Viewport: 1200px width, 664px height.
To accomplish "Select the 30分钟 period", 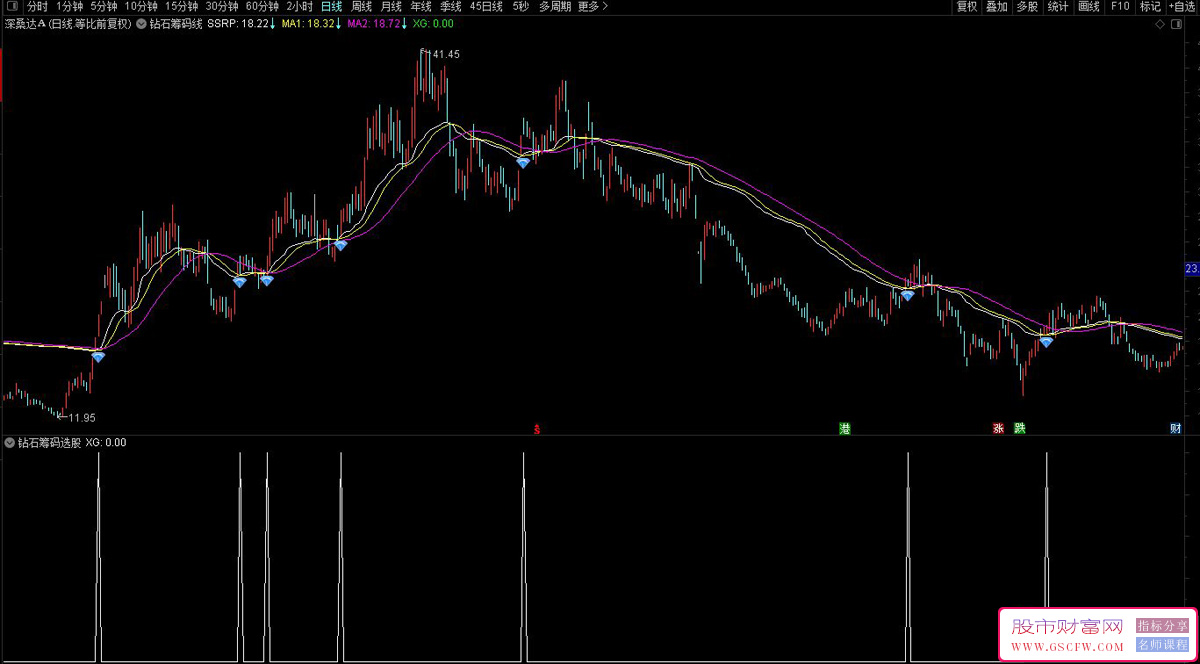I will tap(222, 6).
